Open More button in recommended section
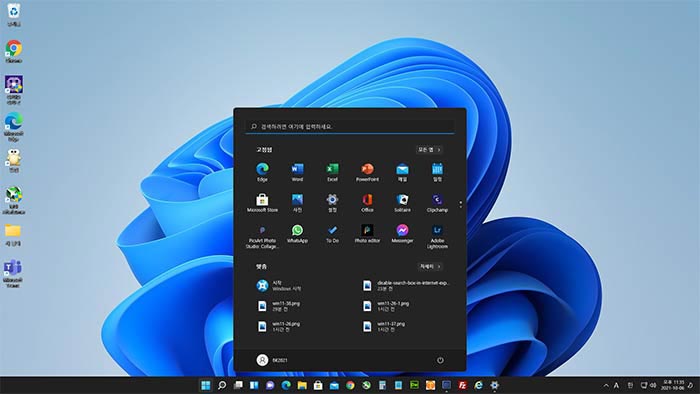Screen dimensions: 700x394 tap(430, 266)
